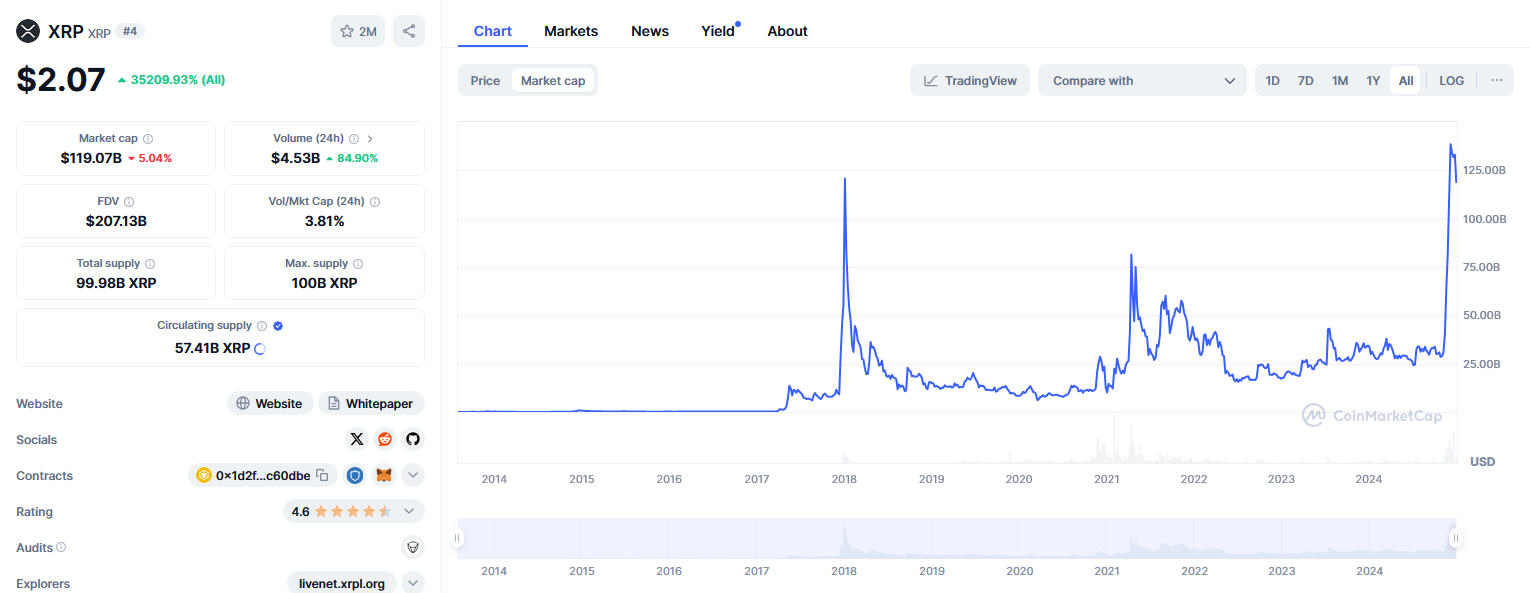Click the blue shield wallet icon
The image size is (1530, 593).
tap(355, 475)
